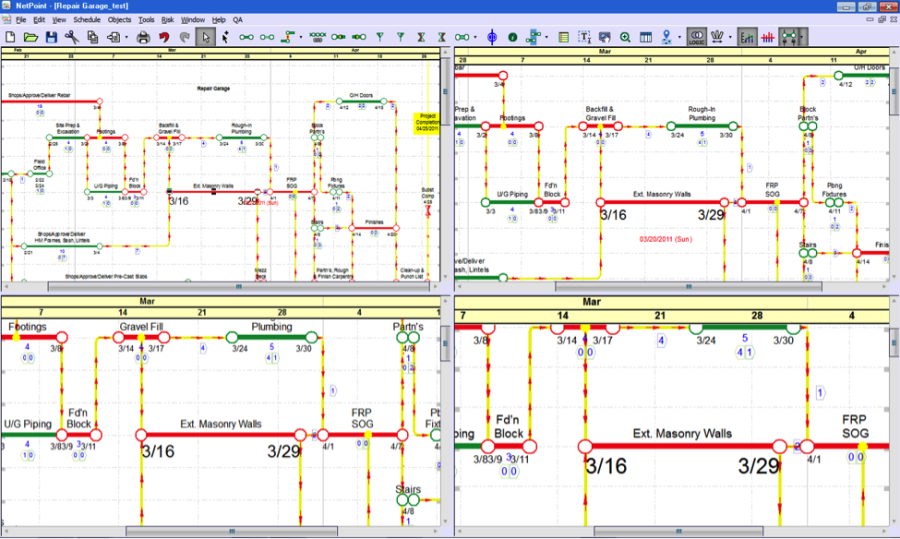The image size is (900, 539).
Task: Click the red Undo arrow
Action: coord(165,37)
